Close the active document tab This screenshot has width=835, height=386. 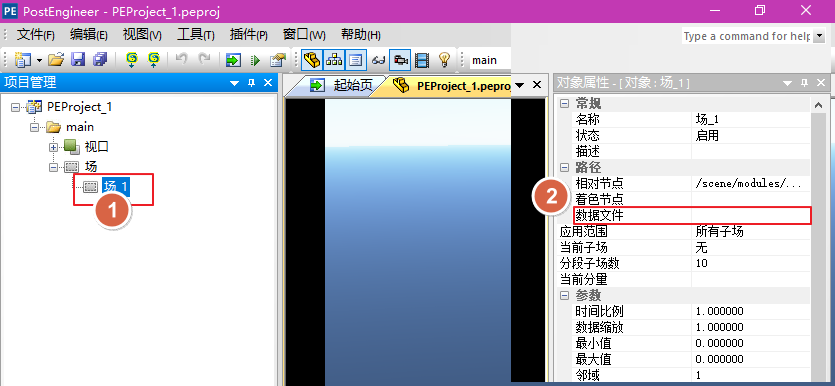537,85
